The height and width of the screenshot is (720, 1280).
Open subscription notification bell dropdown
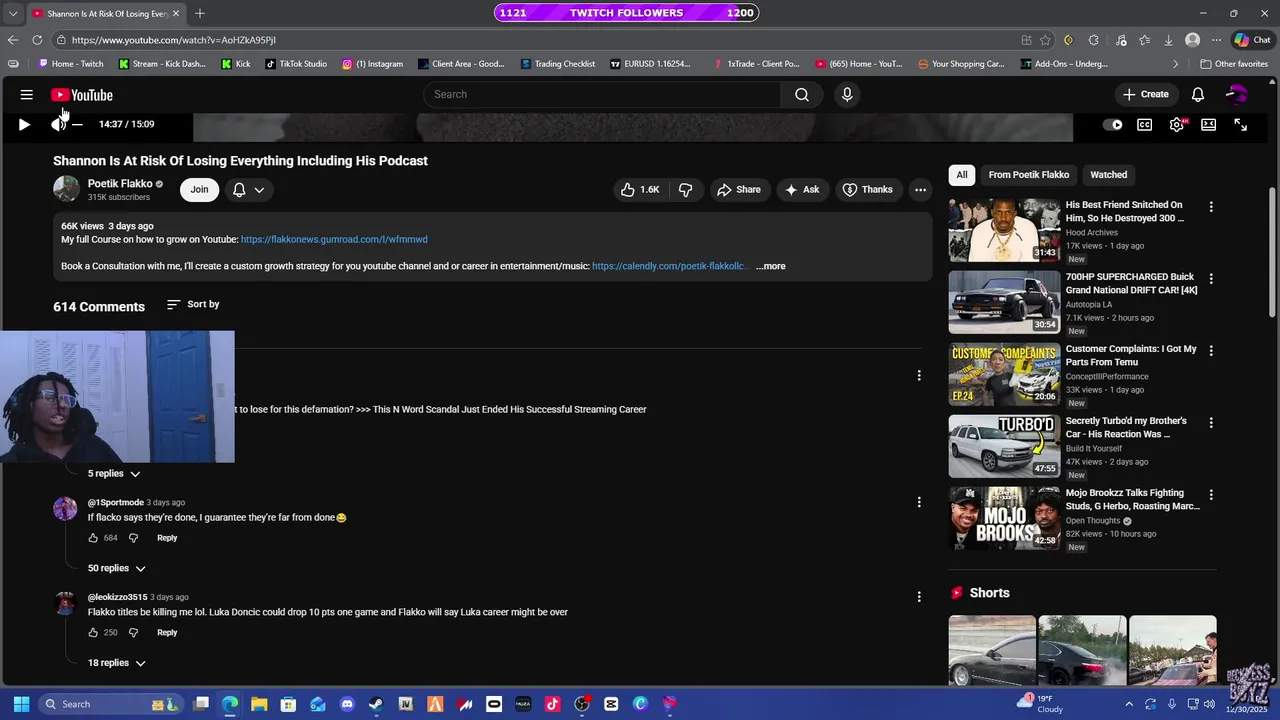pos(248,189)
